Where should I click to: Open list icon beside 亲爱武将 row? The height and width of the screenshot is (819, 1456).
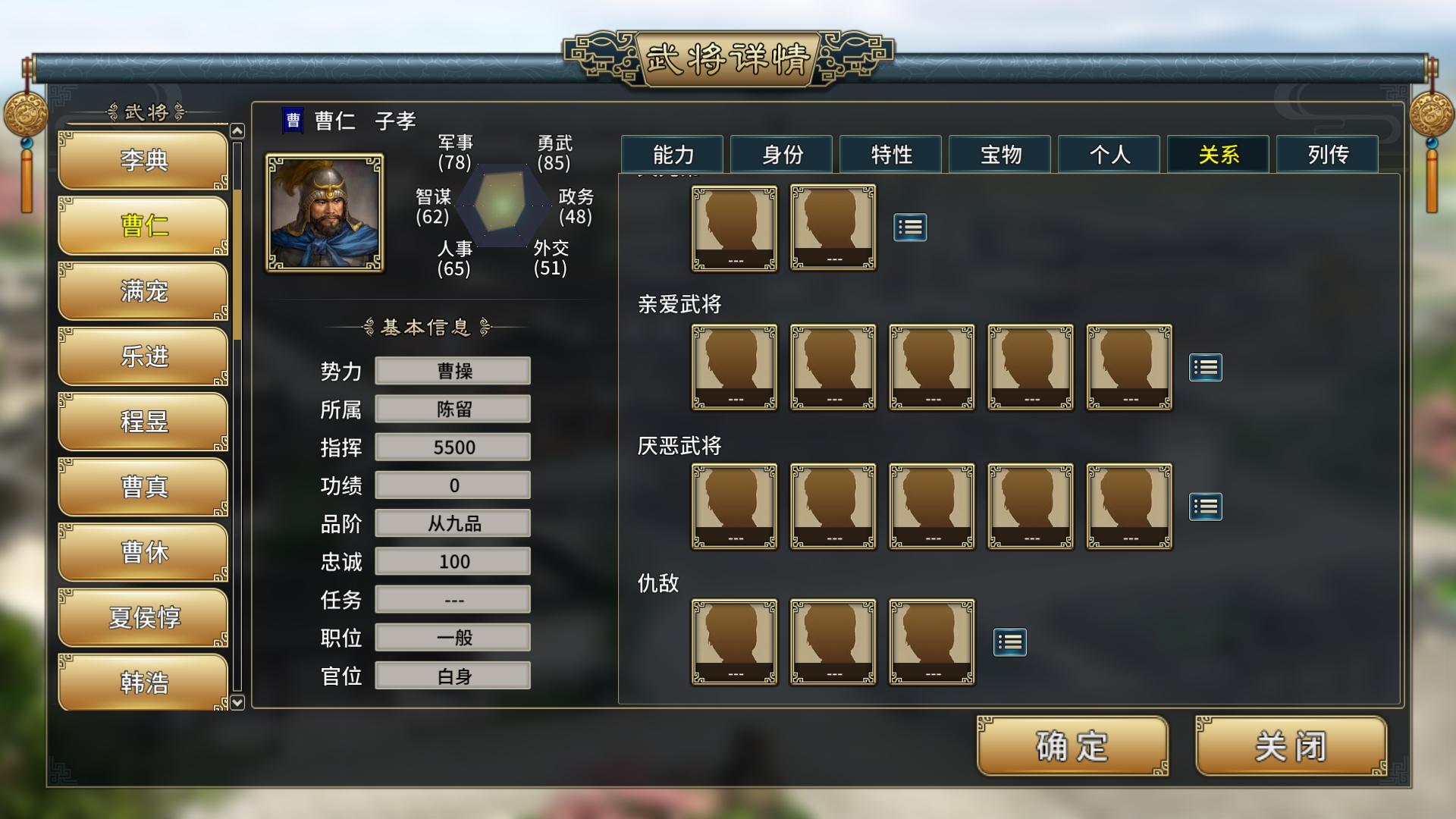coord(1205,368)
